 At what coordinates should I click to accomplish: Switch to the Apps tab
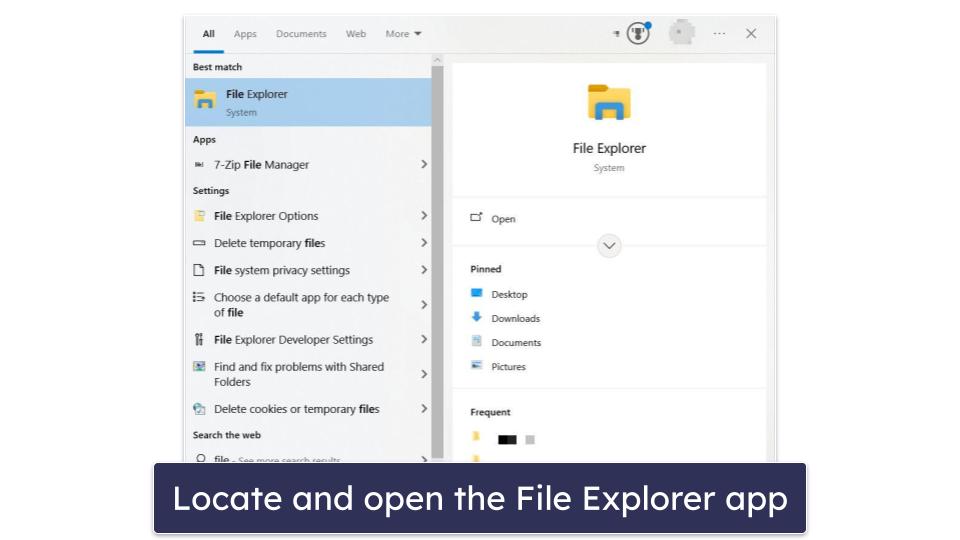[245, 34]
